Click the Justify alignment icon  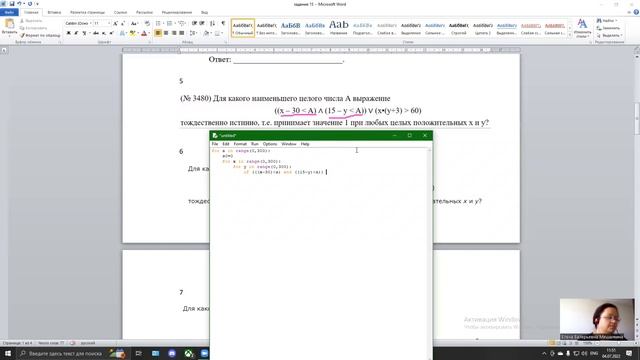click(x=182, y=33)
